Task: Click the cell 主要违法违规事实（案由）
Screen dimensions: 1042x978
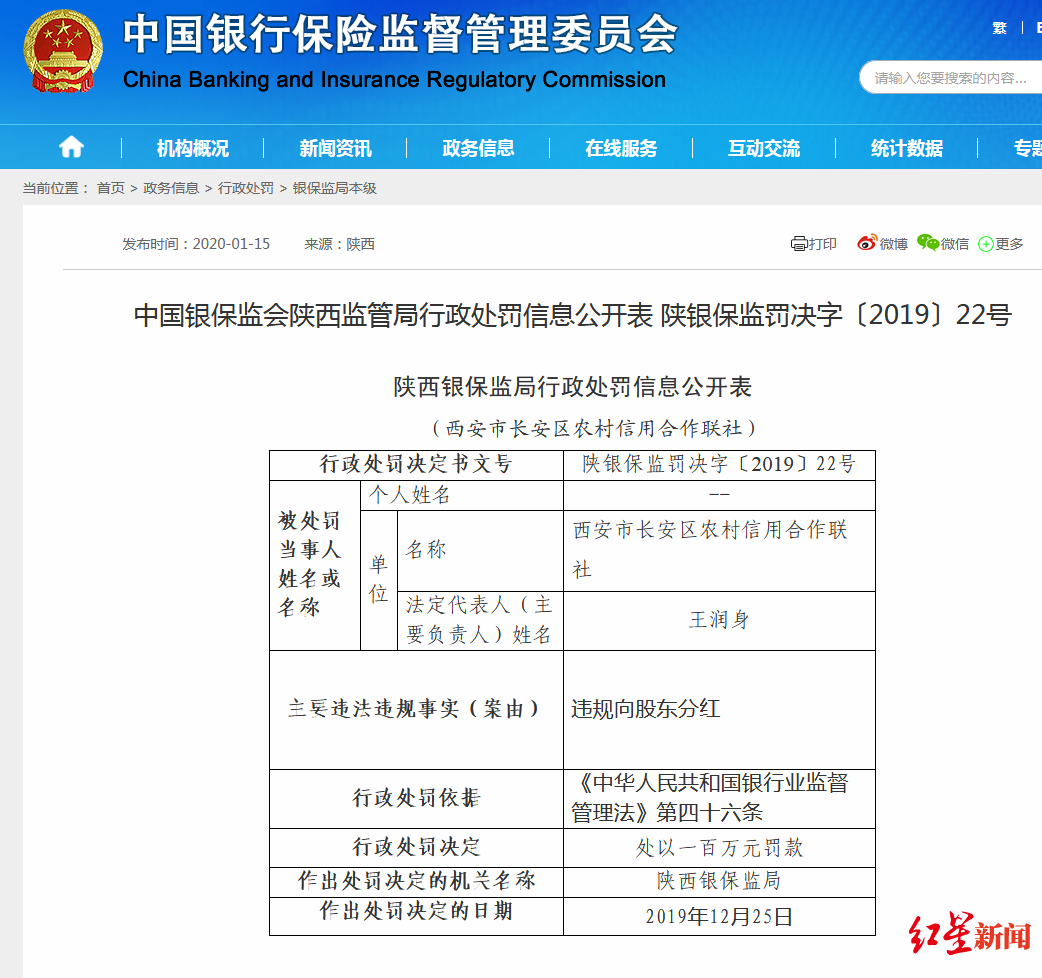Action: click(416, 710)
